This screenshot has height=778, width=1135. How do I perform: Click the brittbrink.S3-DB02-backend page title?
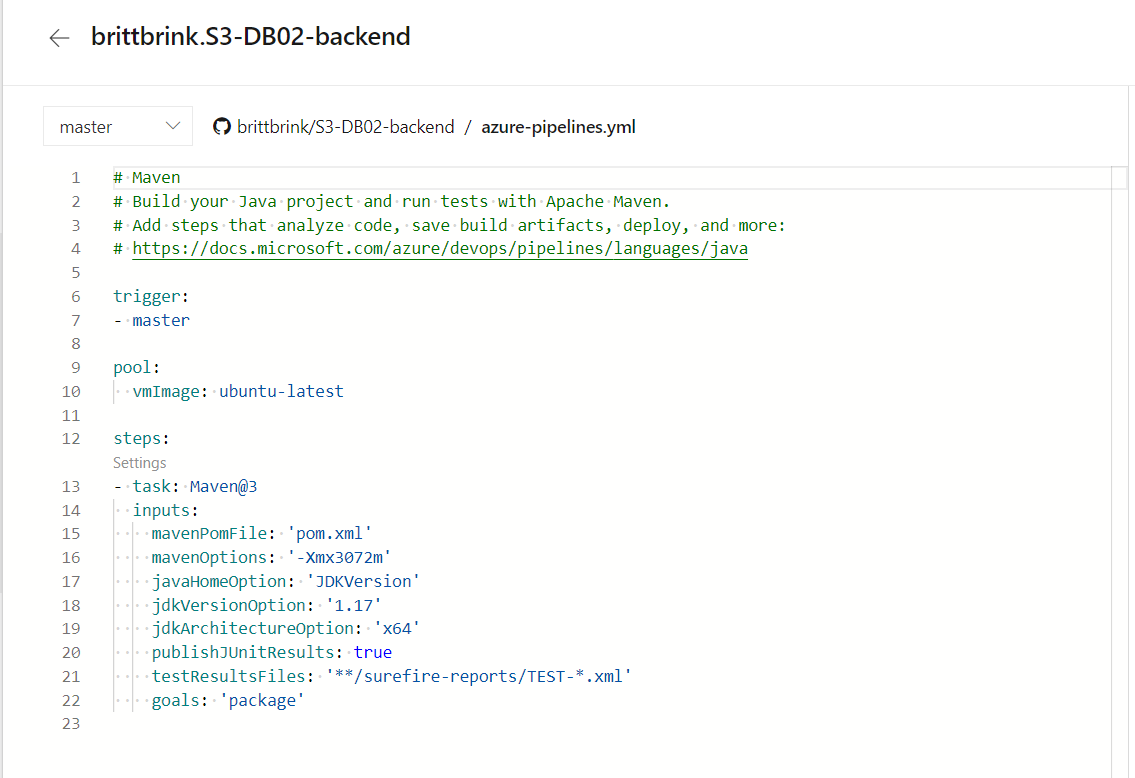coord(250,37)
